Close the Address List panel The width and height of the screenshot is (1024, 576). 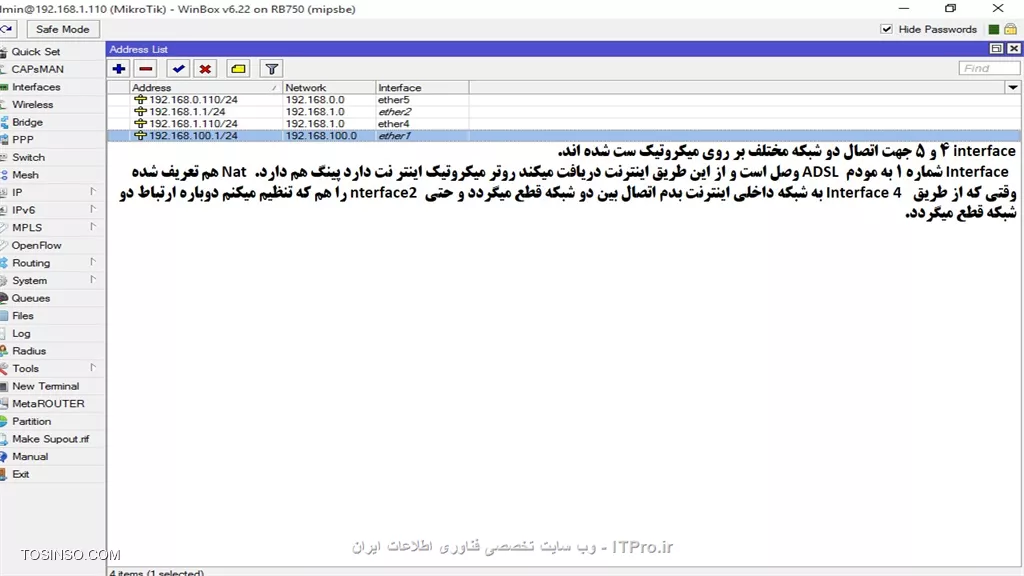point(1014,49)
